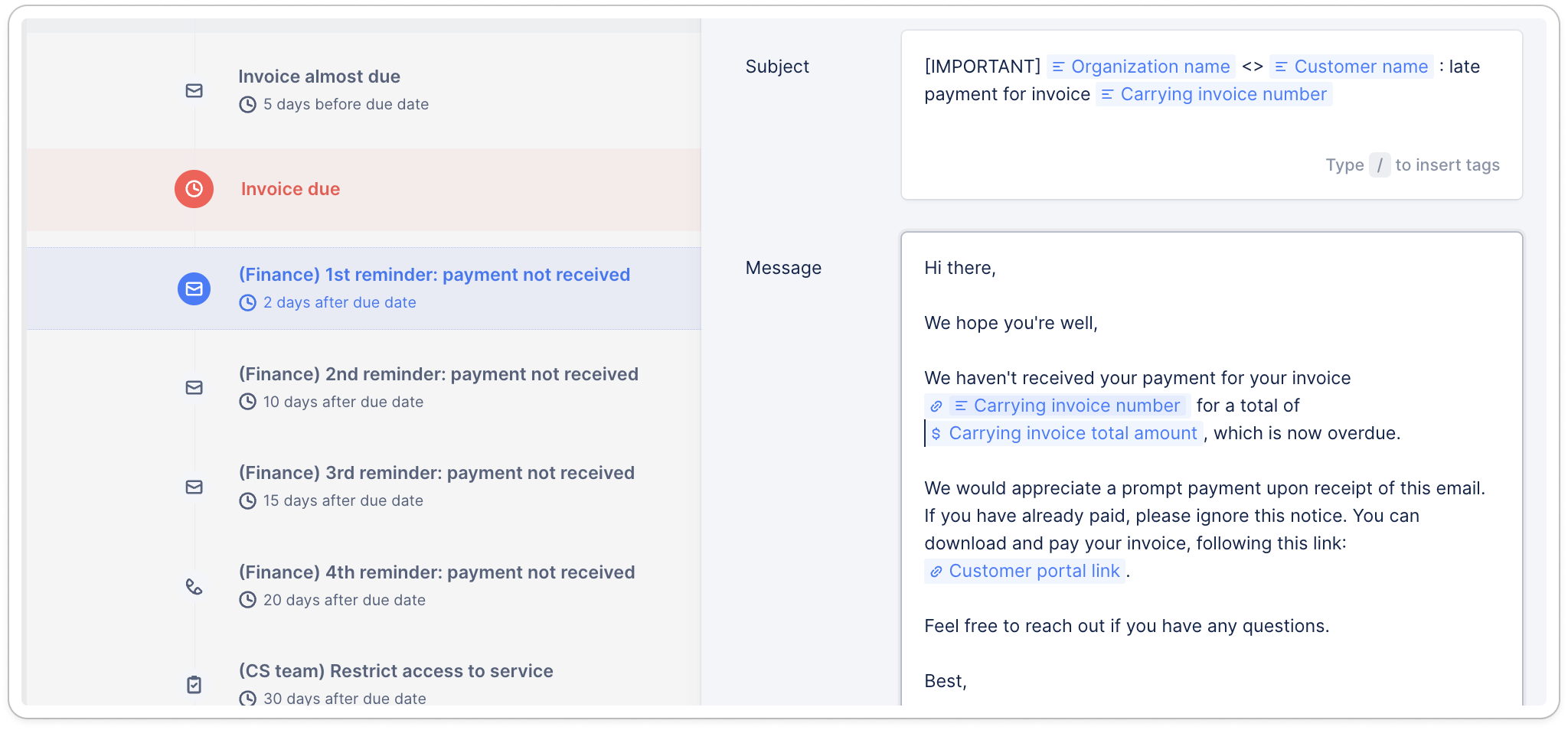Viewport: 1568px width, 730px height.
Task: Select the Invoice almost due step
Action: pyautogui.click(x=319, y=77)
